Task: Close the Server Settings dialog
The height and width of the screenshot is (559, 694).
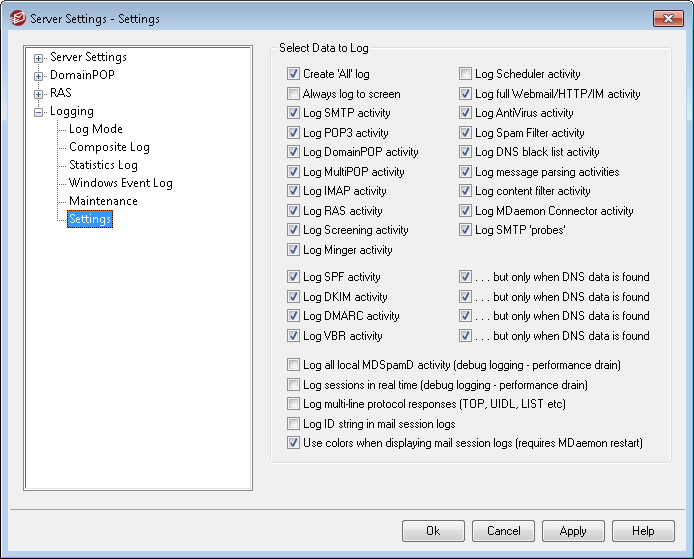Action: (667, 18)
